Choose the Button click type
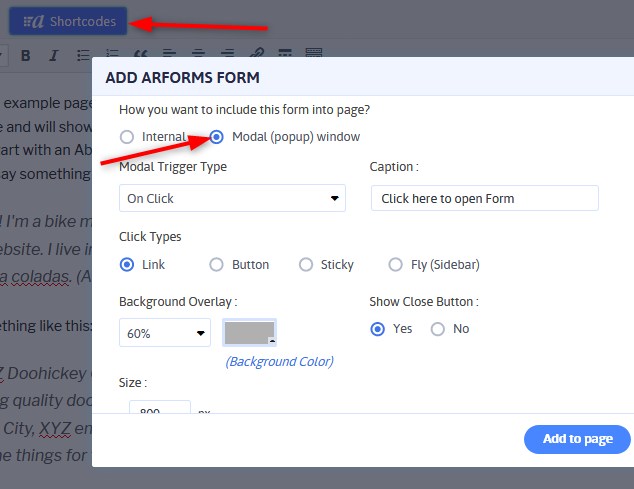 (216, 265)
